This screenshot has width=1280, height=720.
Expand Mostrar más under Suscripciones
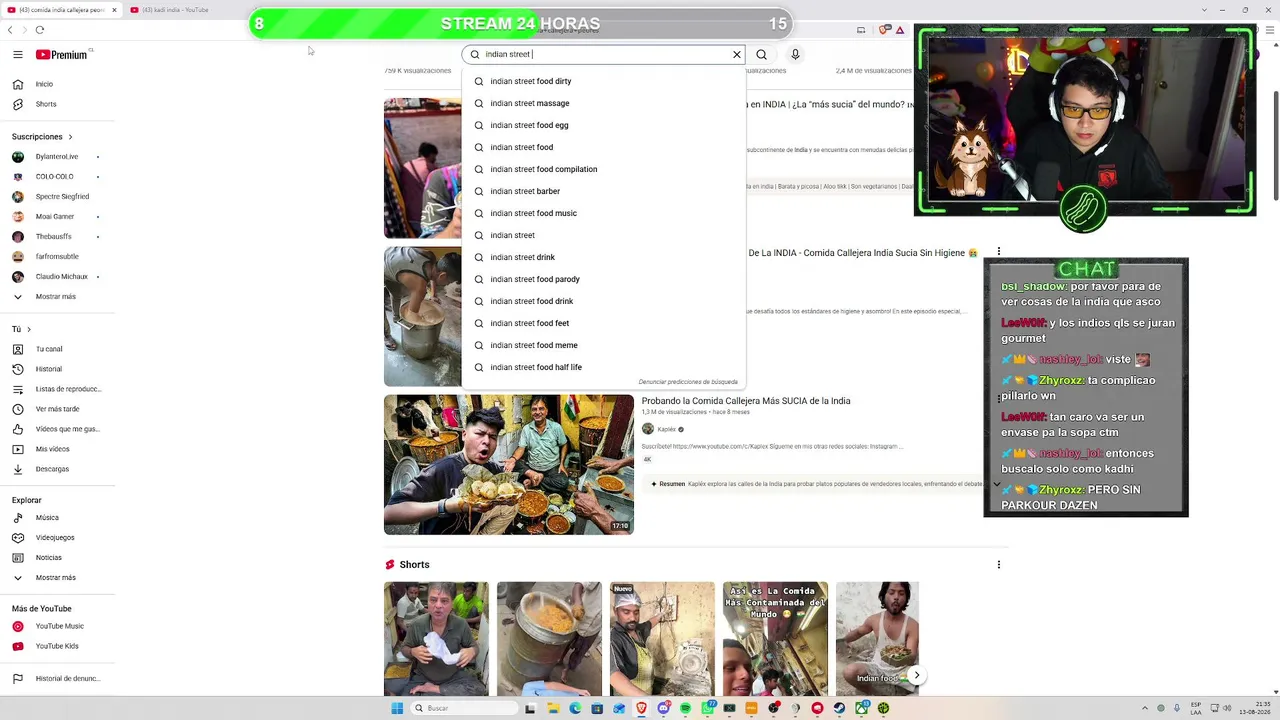(x=60, y=297)
